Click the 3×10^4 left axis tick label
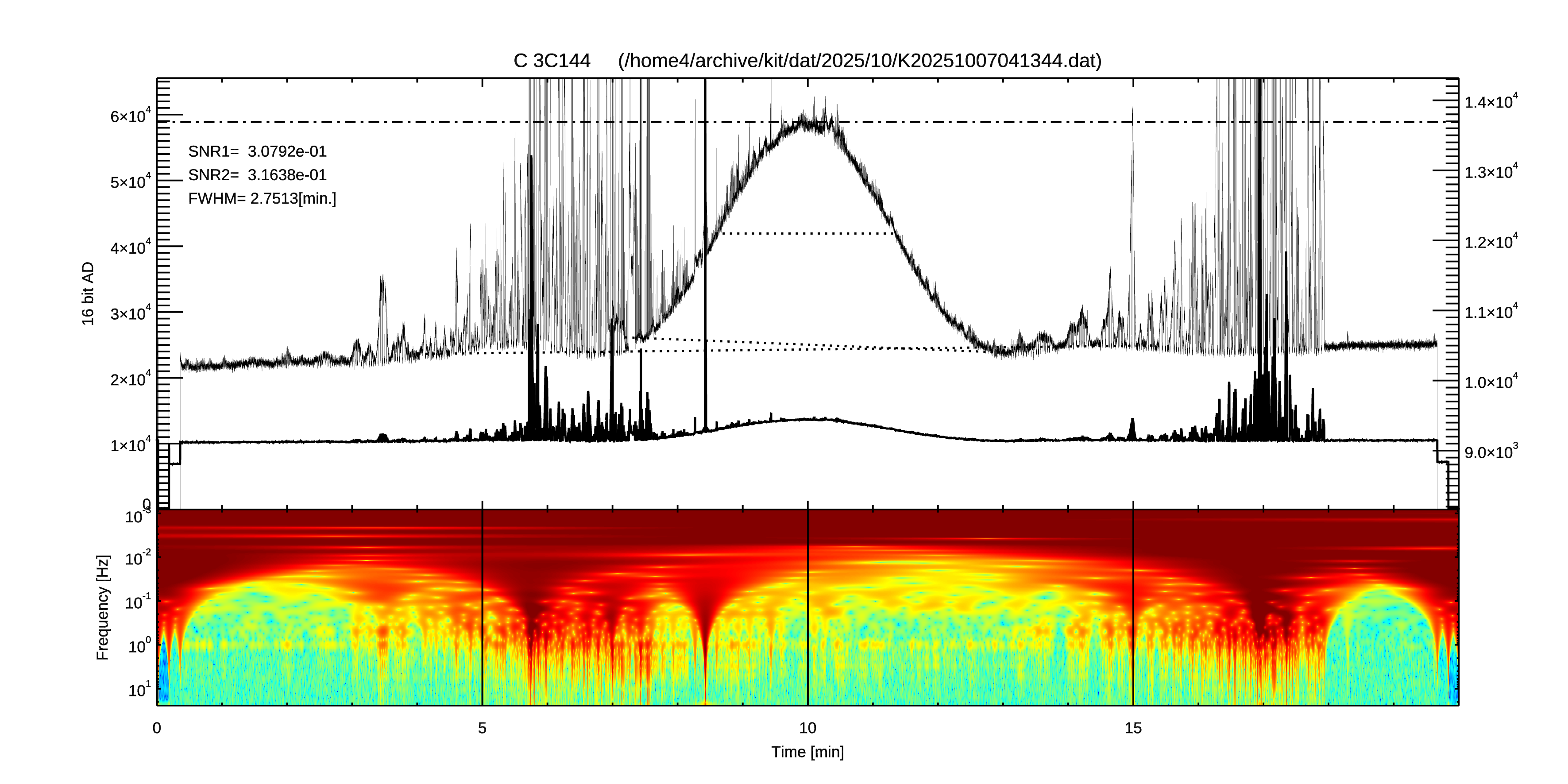The image size is (1568, 784). pyautogui.click(x=130, y=313)
